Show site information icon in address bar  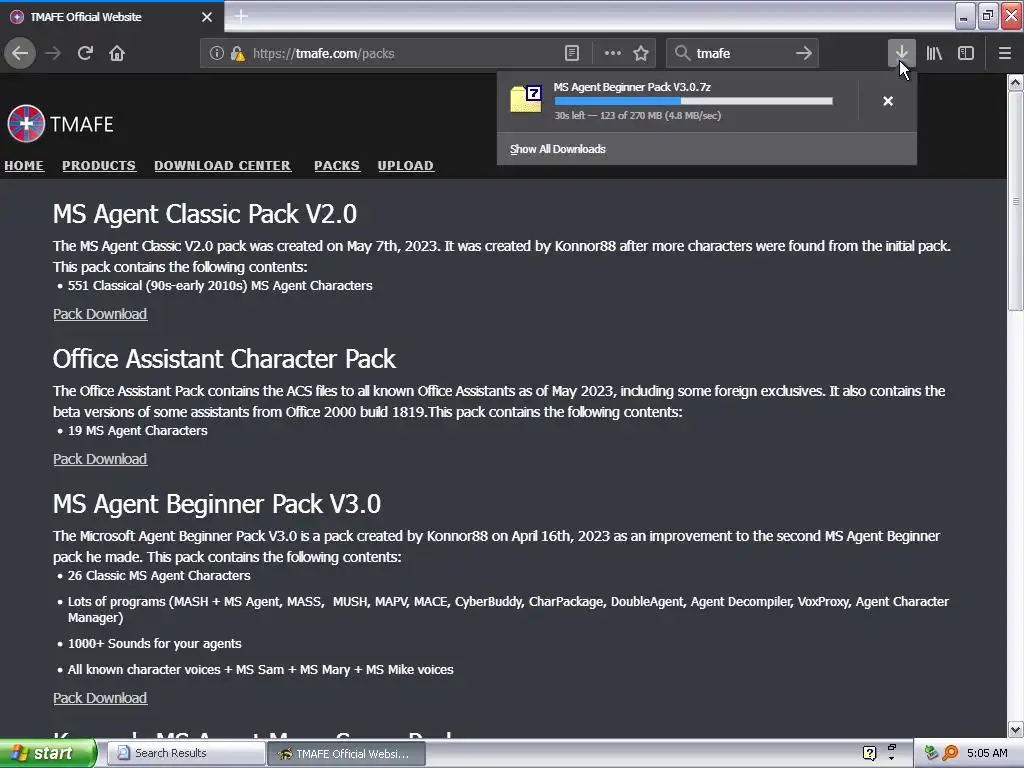(x=217, y=53)
